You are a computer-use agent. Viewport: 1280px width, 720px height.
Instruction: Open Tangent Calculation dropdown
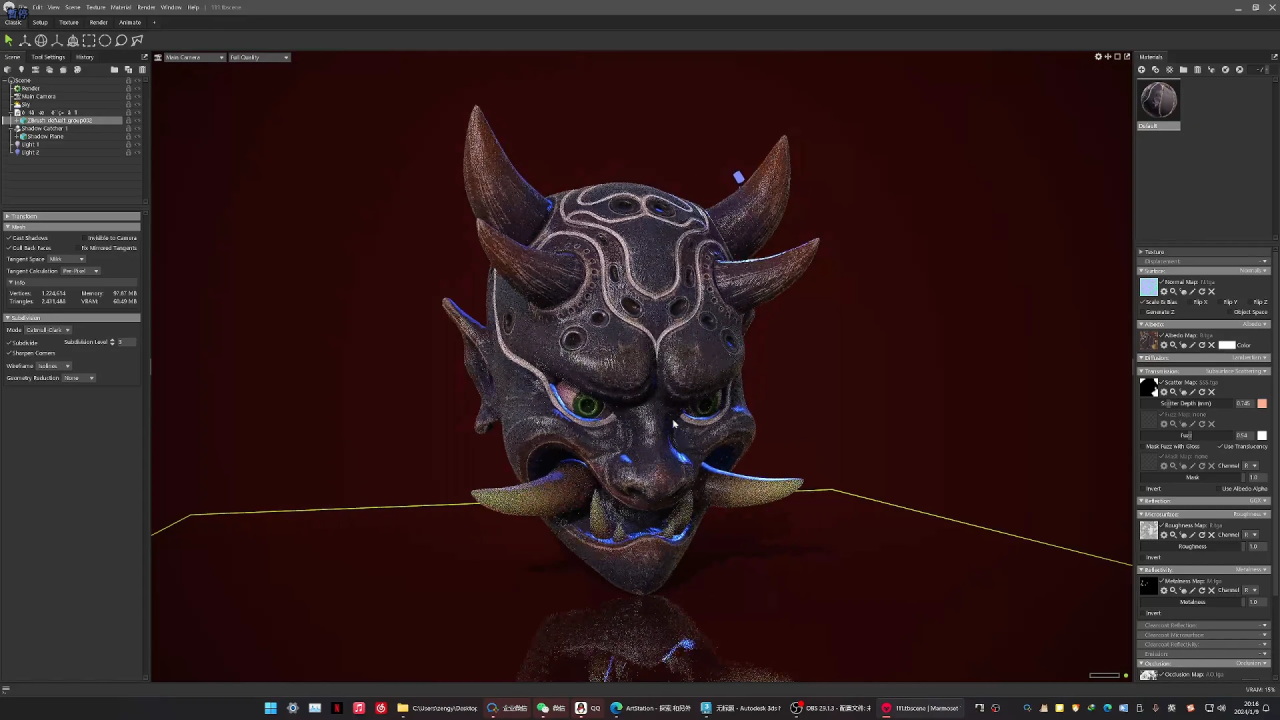click(80, 271)
